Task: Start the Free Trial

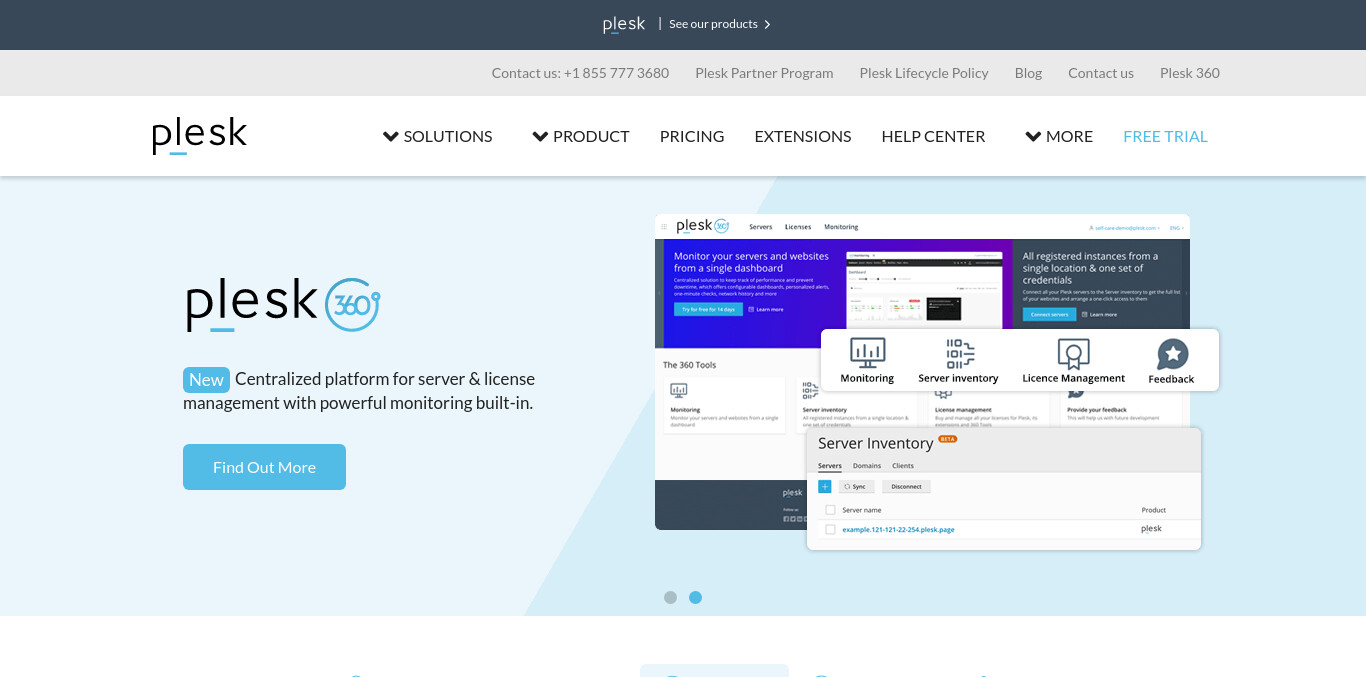Action: pos(1165,136)
